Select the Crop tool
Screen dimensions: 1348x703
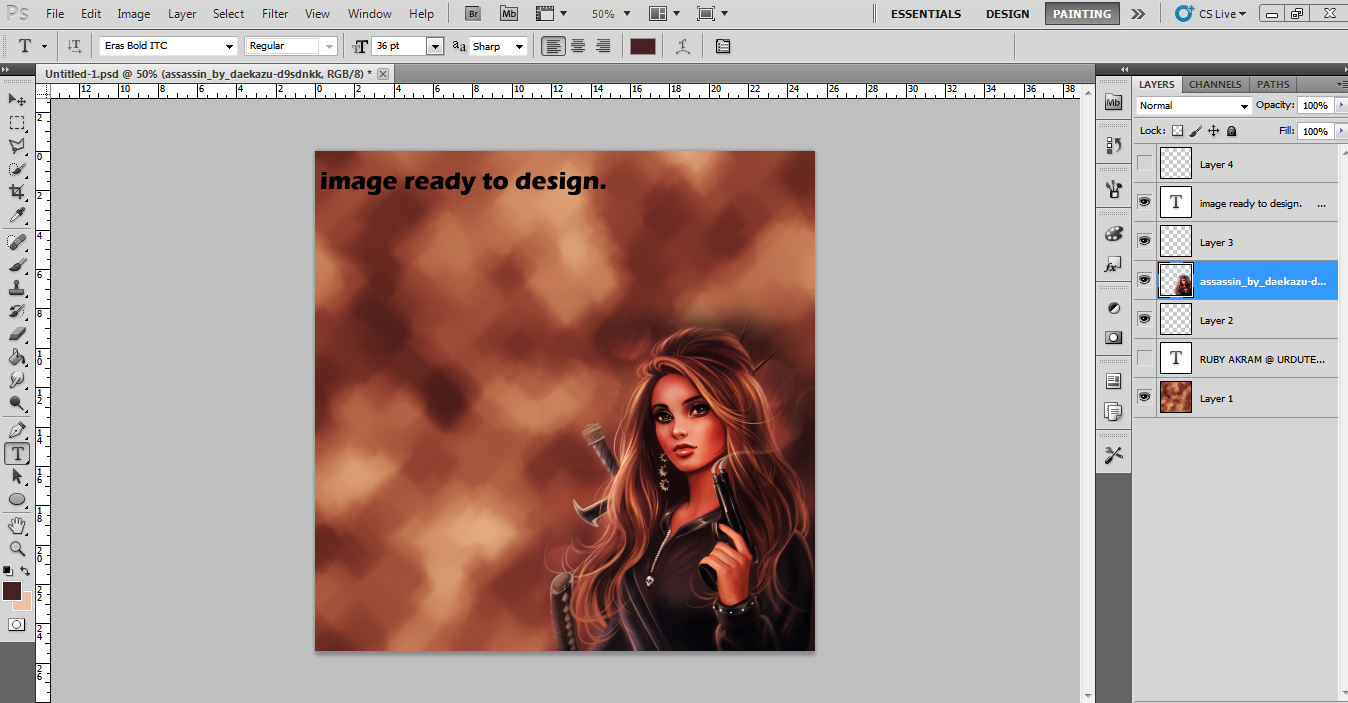17,192
